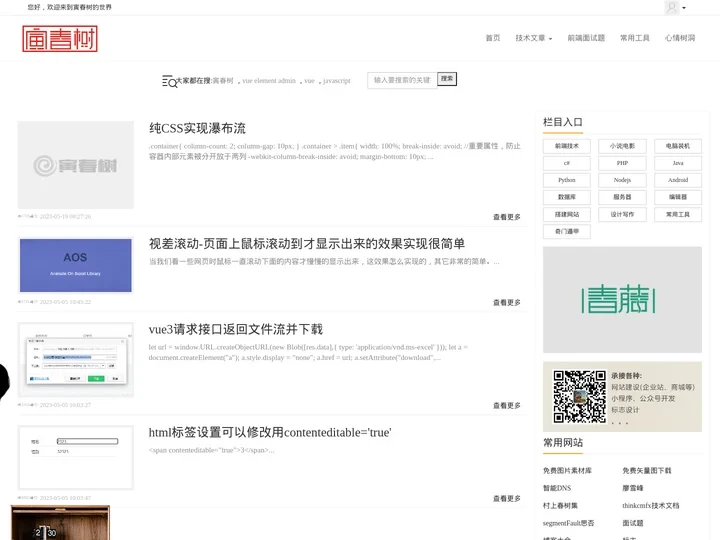Click the wooden cabinet video thumbnail
This screenshot has height=540, width=720.
pyautogui.click(x=60, y=523)
